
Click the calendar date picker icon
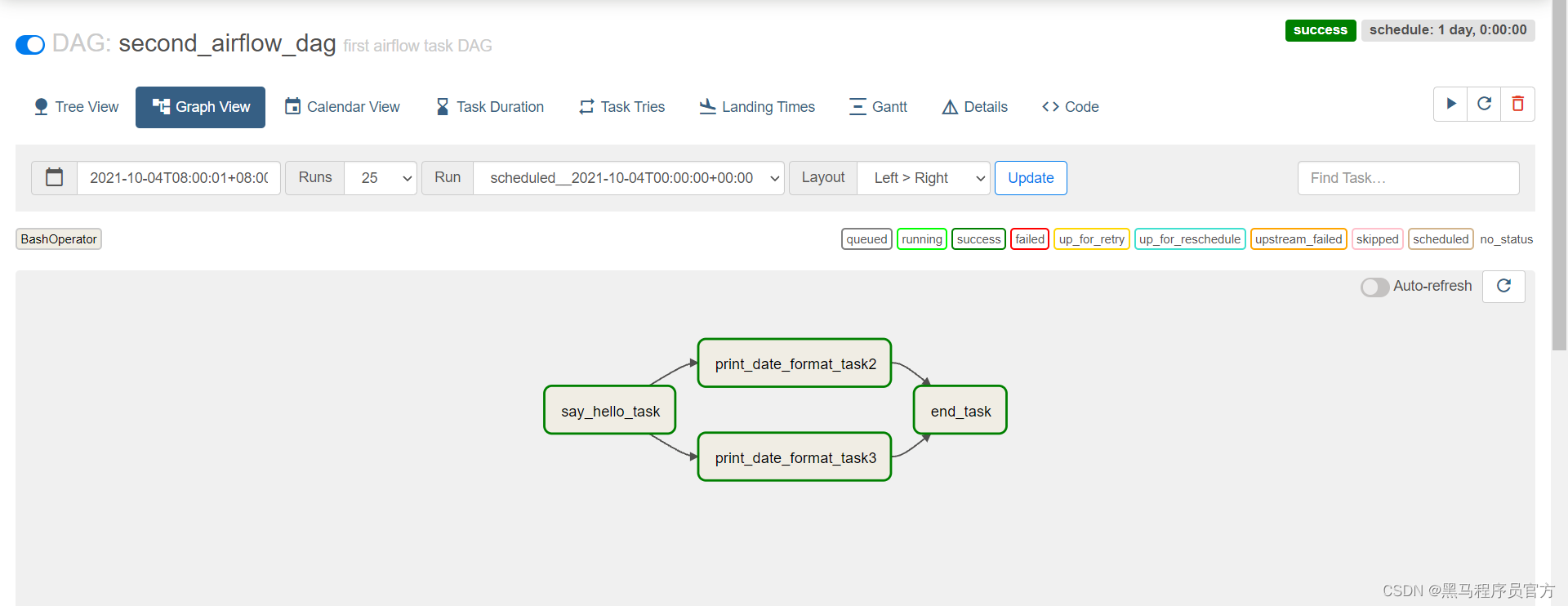(55, 178)
